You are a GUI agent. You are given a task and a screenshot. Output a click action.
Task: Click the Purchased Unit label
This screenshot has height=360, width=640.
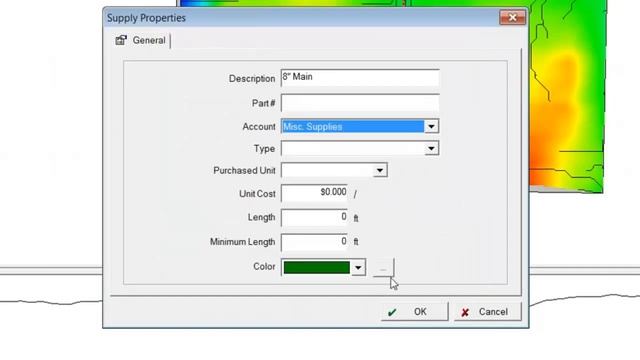pos(244,171)
